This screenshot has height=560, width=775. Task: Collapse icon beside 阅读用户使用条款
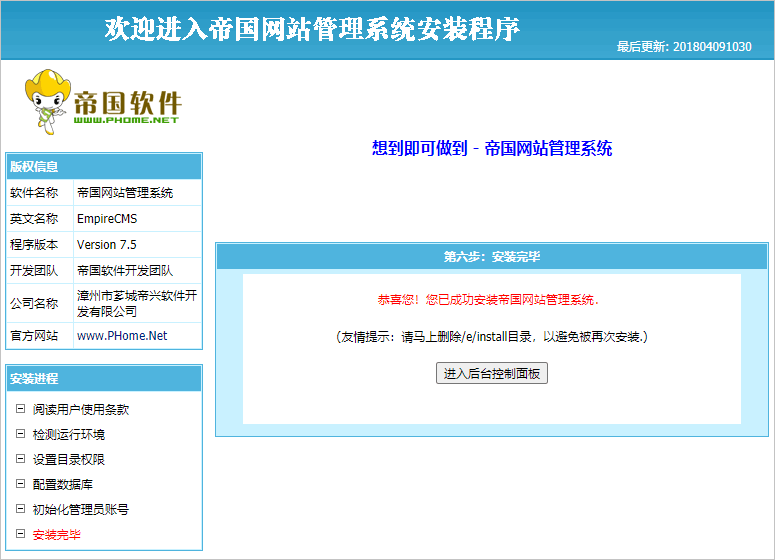click(20, 409)
